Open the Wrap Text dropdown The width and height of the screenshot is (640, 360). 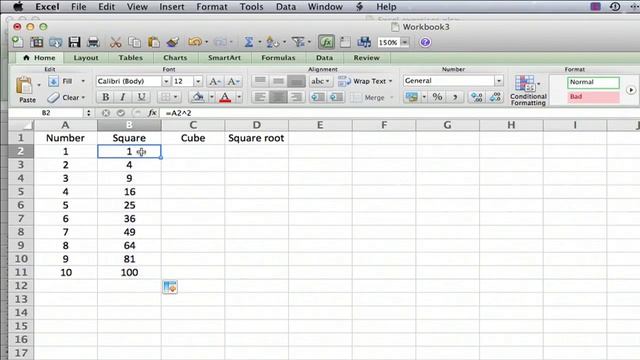coord(390,81)
